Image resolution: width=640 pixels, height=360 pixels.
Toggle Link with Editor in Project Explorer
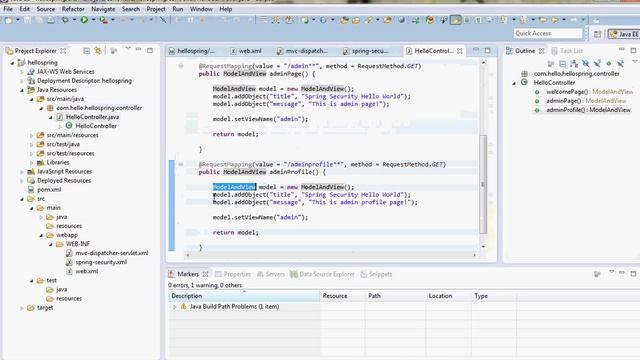(x=98, y=51)
